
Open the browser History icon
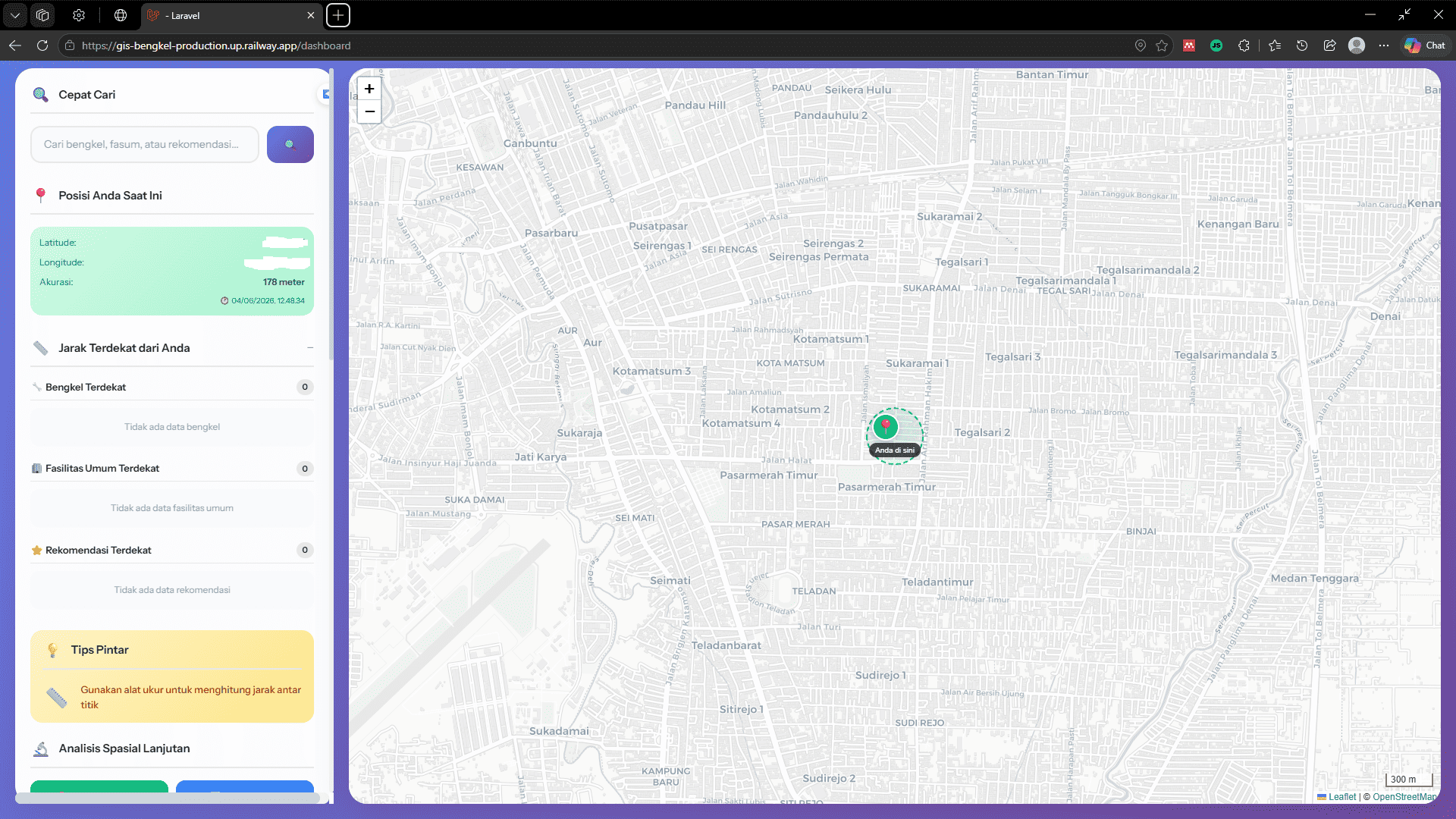1302,45
